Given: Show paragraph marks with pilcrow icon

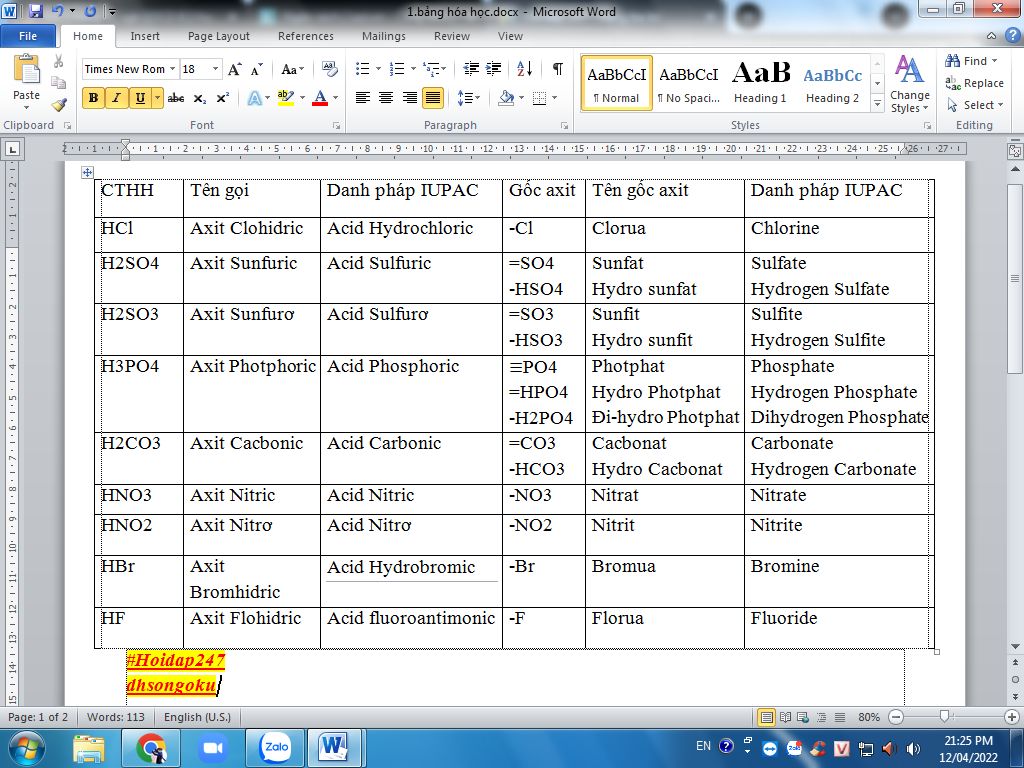Looking at the screenshot, I should pos(557,69).
